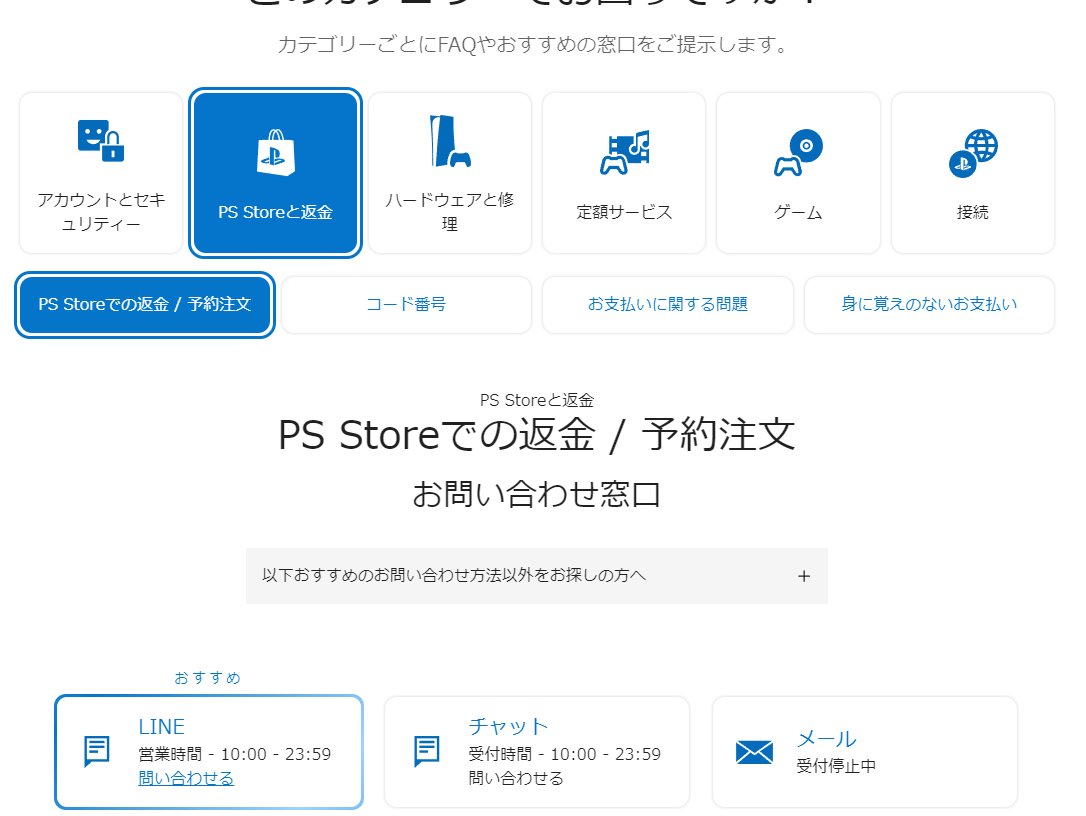This screenshot has height=816, width=1086.
Task: Click the LINE heading in contact card
Action: (x=161, y=727)
